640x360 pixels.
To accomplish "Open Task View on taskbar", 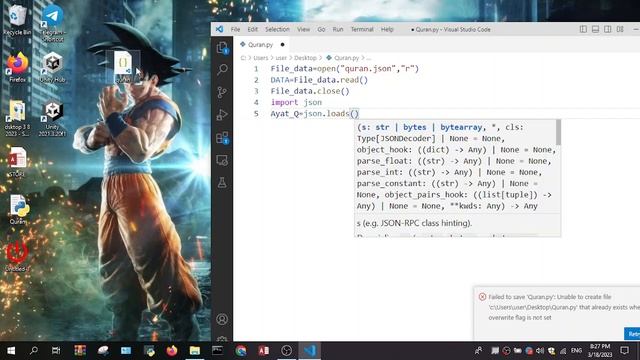I will pyautogui.click(x=56, y=351).
